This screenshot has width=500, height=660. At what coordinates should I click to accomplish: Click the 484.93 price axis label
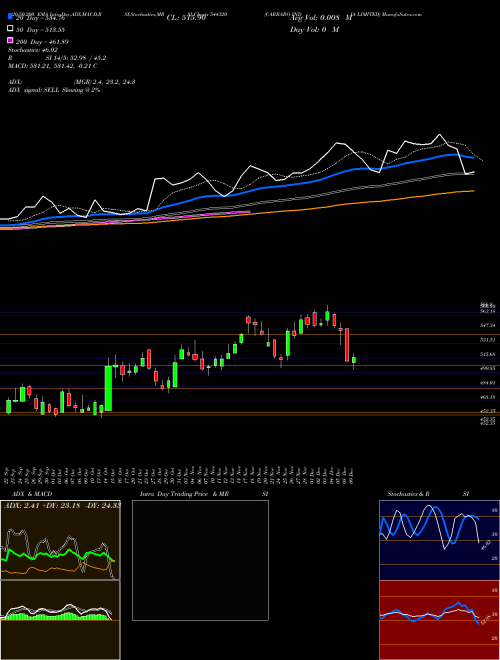tap(487, 383)
